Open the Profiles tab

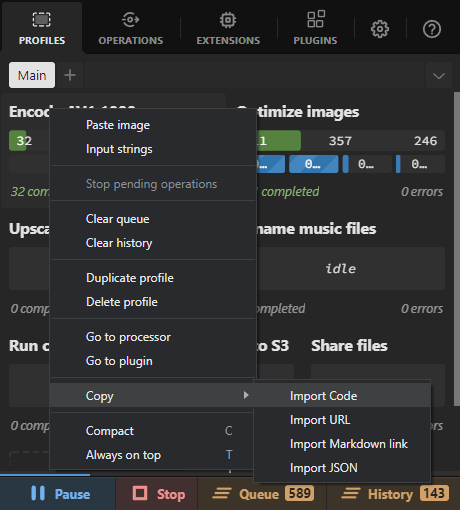(42, 28)
